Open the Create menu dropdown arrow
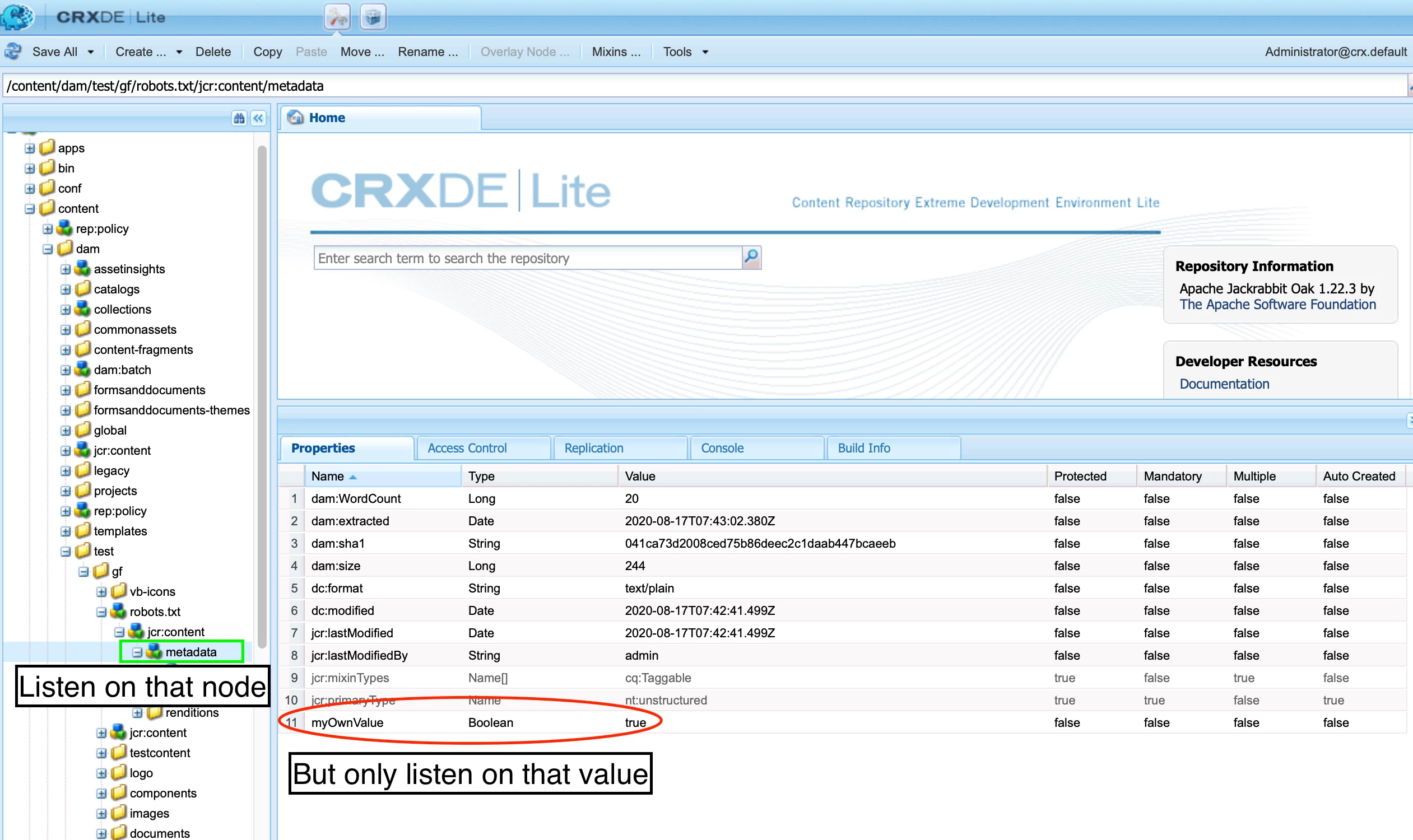The height and width of the screenshot is (840, 1413). [179, 52]
